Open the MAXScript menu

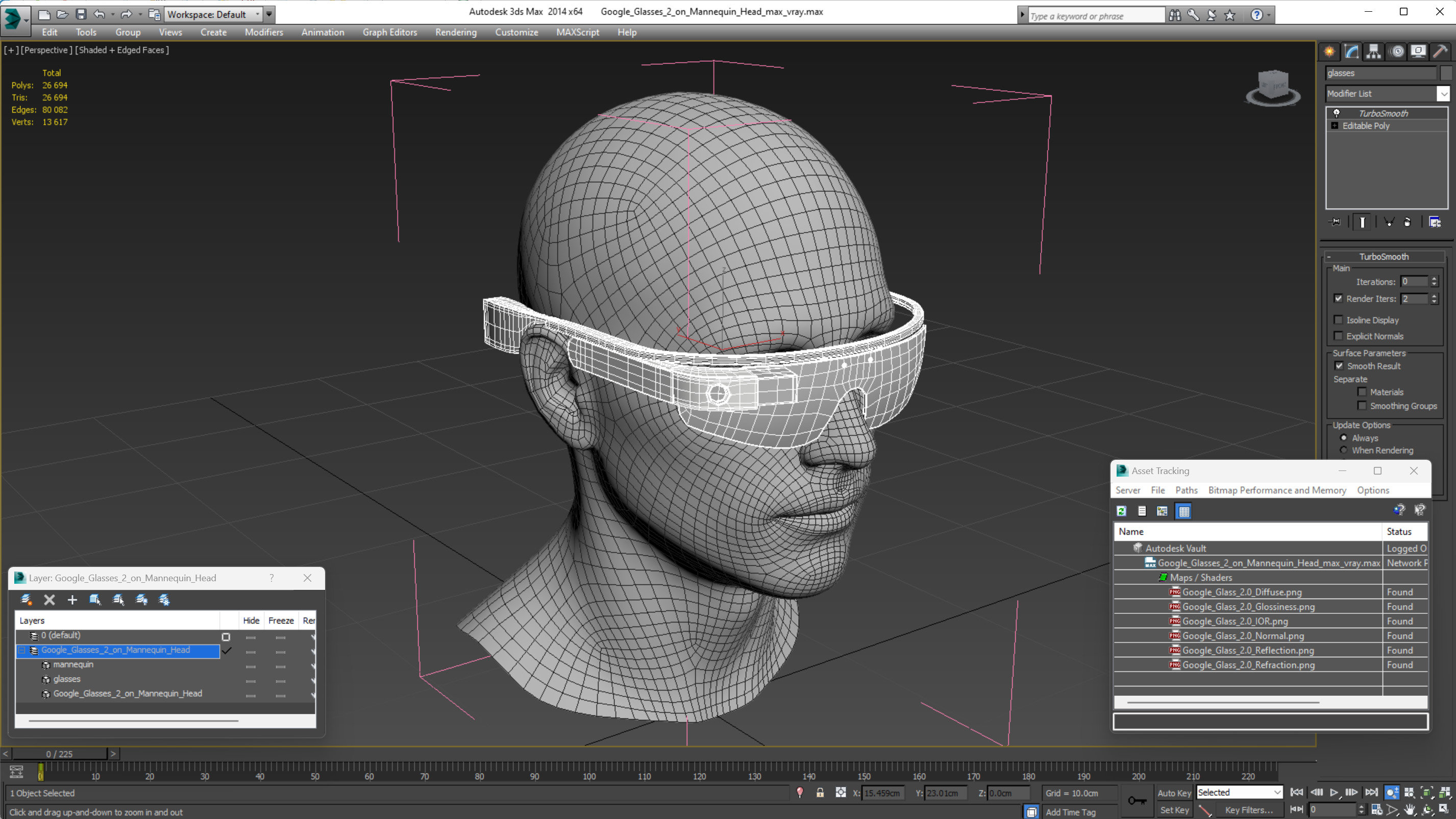click(x=578, y=32)
